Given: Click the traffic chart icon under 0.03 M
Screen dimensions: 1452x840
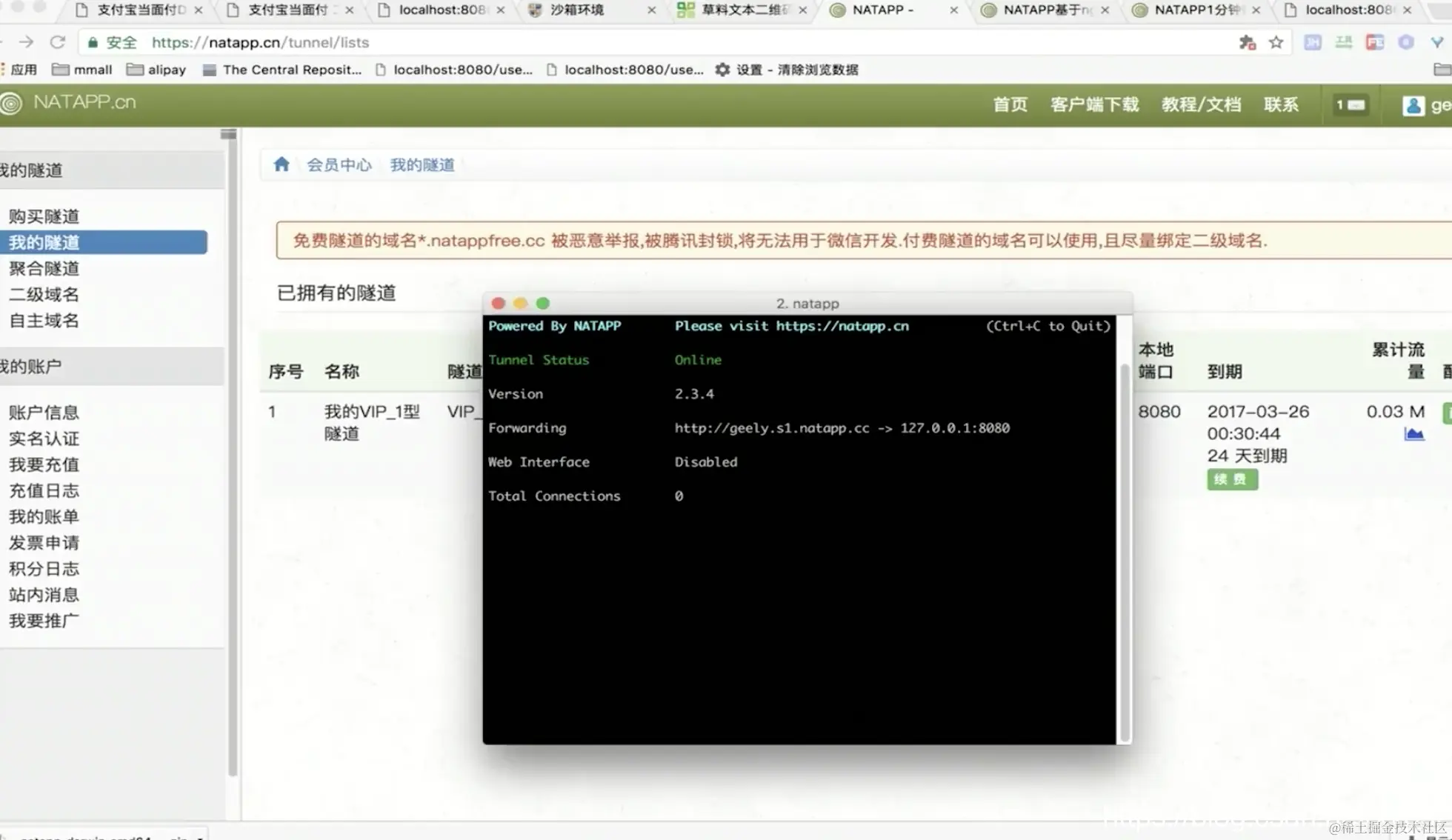Looking at the screenshot, I should click(x=1413, y=434).
